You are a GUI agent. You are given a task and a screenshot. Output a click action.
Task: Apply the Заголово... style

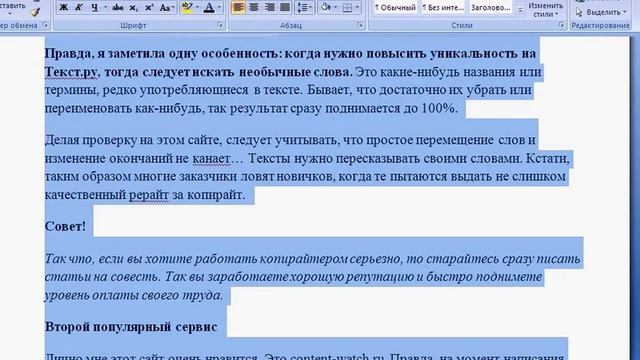tap(491, 7)
